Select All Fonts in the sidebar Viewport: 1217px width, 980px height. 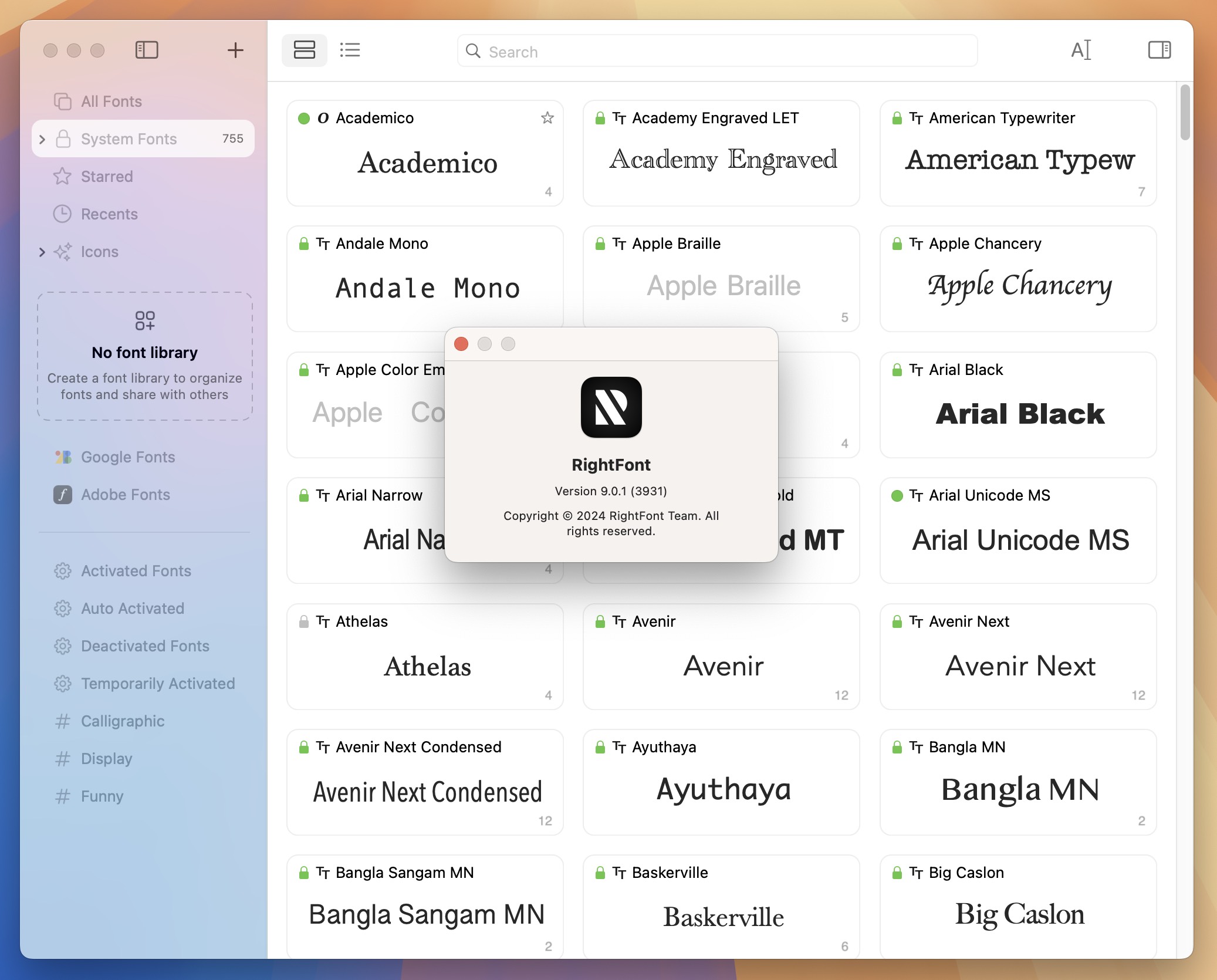coord(143,102)
